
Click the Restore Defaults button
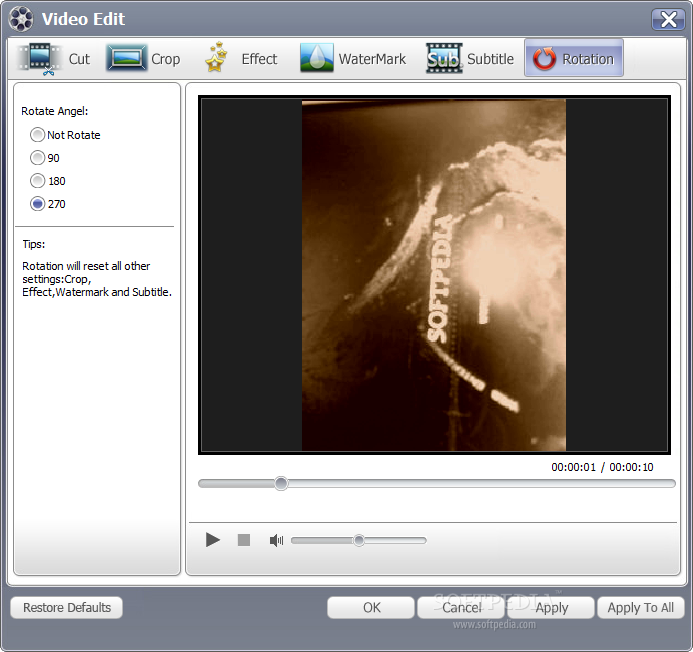[x=67, y=607]
